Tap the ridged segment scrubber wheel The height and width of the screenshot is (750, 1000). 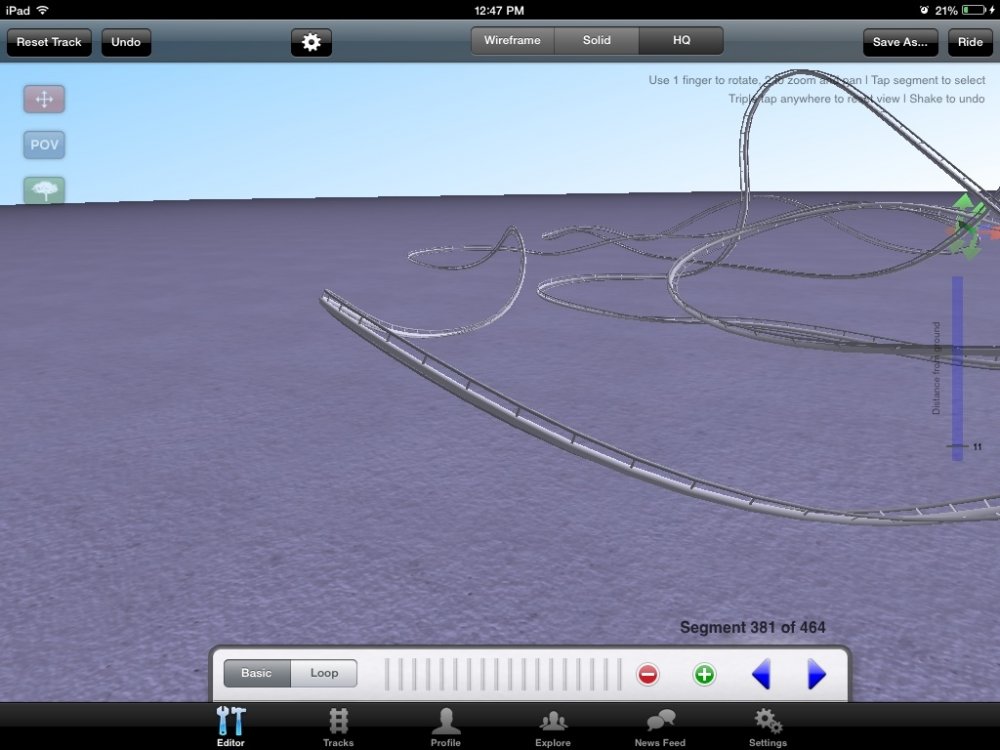point(503,674)
